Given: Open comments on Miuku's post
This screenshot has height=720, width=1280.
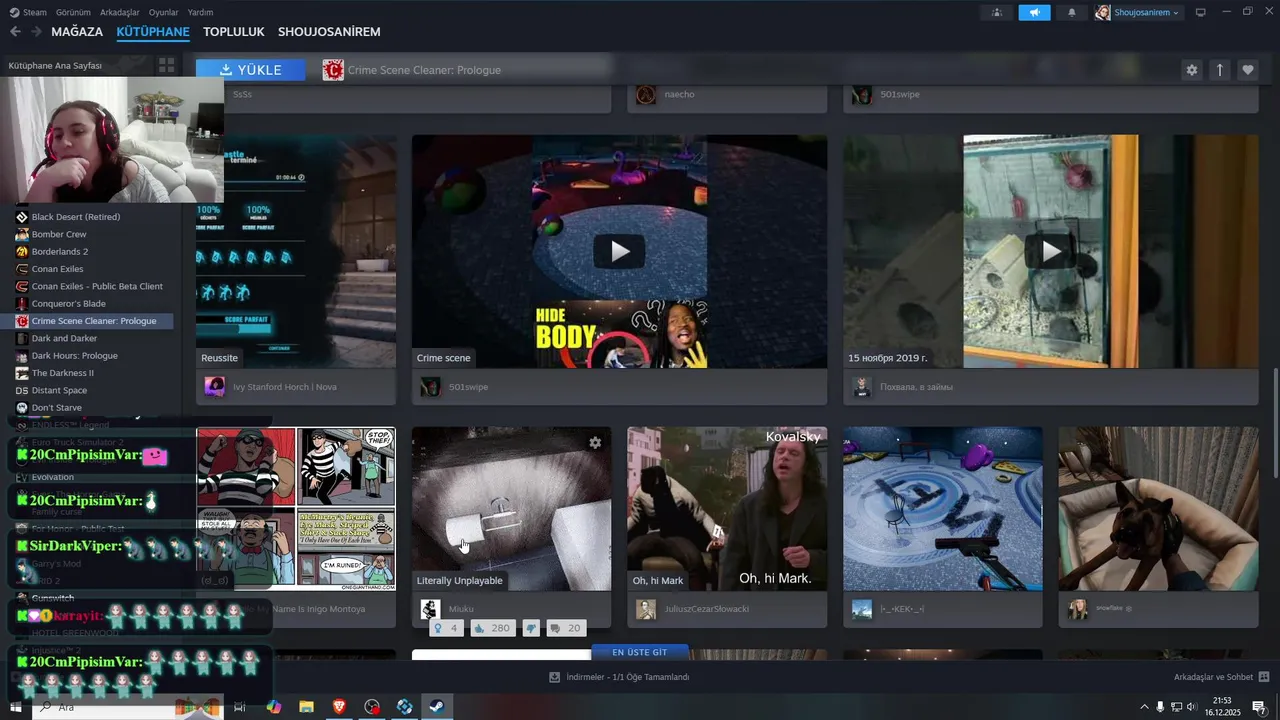Looking at the screenshot, I should pyautogui.click(x=565, y=628).
